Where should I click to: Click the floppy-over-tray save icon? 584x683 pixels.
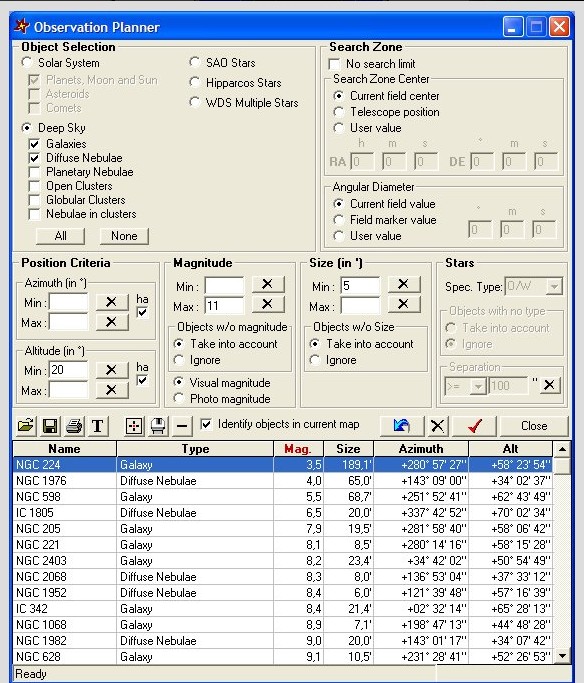point(158,426)
